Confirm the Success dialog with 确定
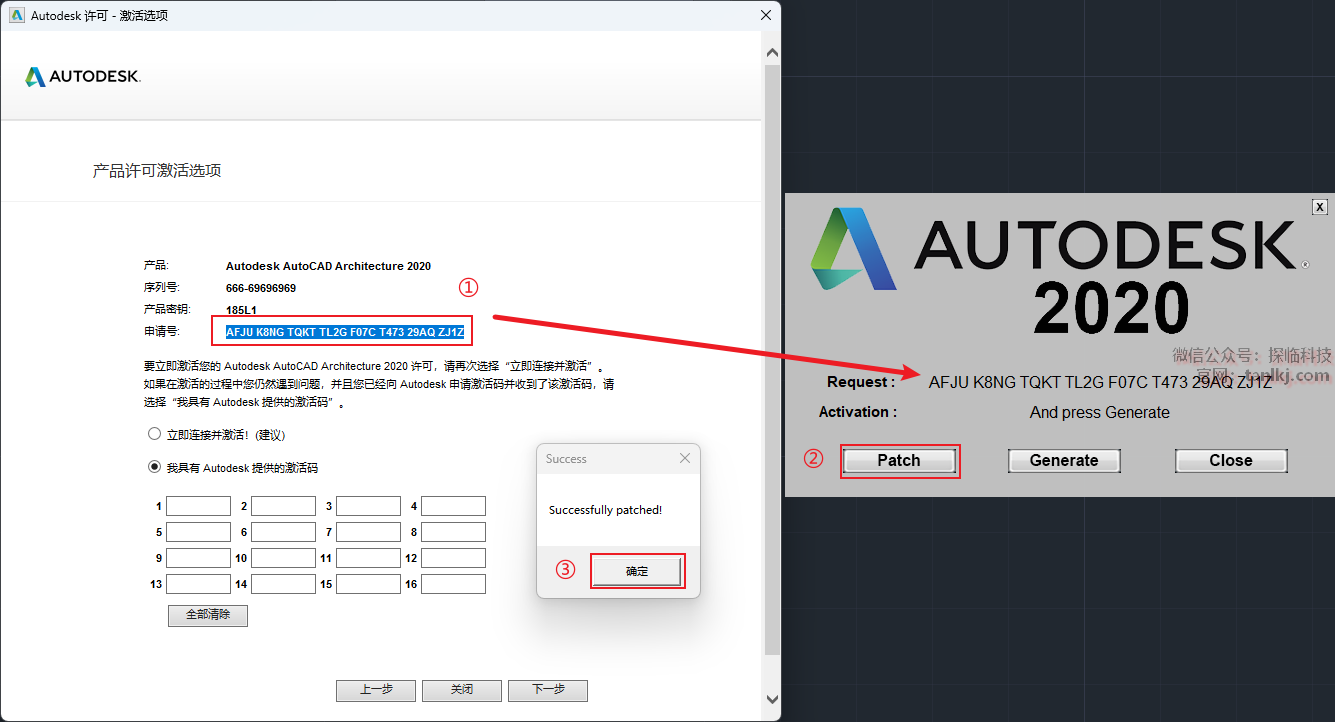1335x722 pixels. coord(637,571)
